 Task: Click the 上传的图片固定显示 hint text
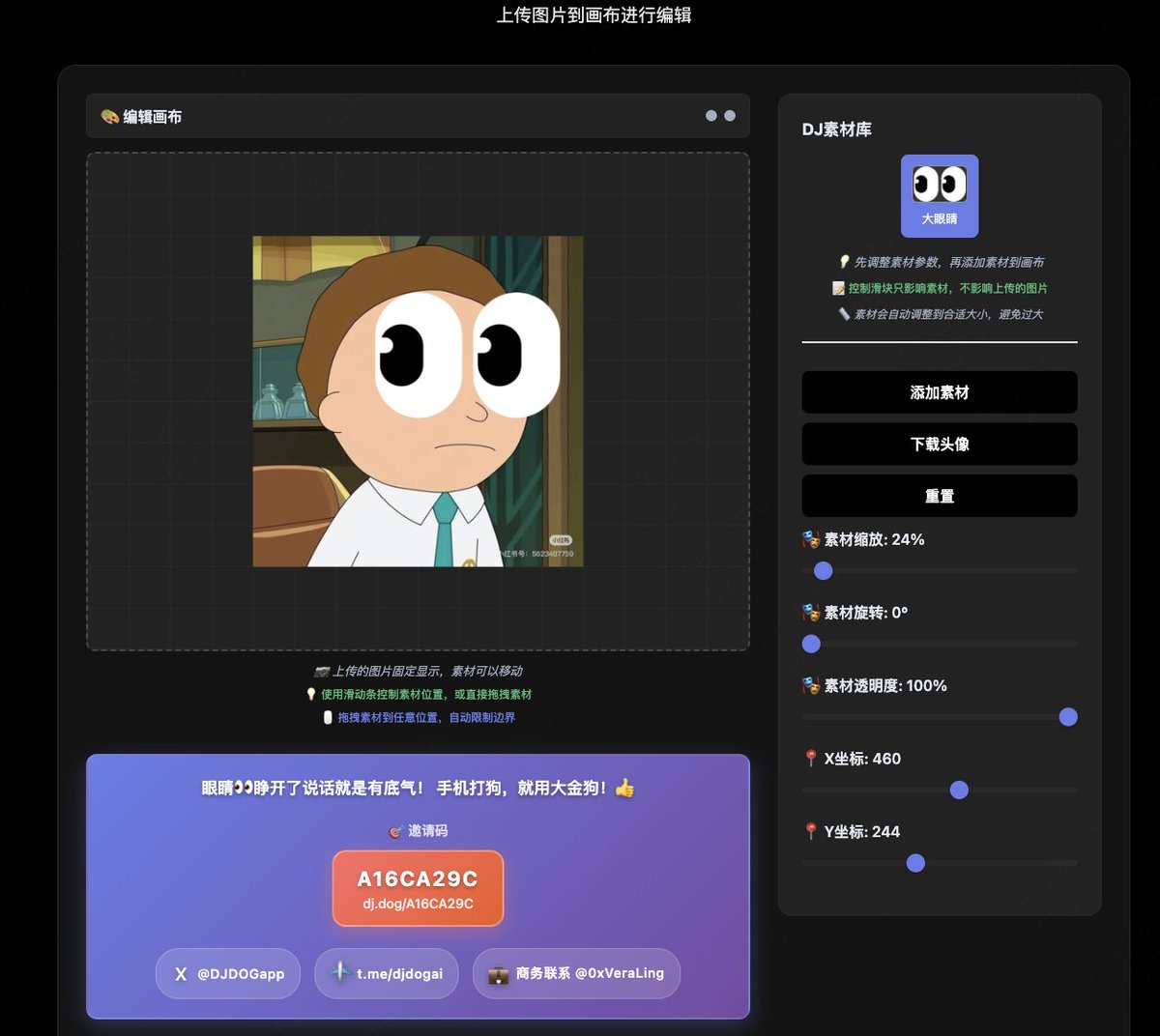(x=428, y=671)
